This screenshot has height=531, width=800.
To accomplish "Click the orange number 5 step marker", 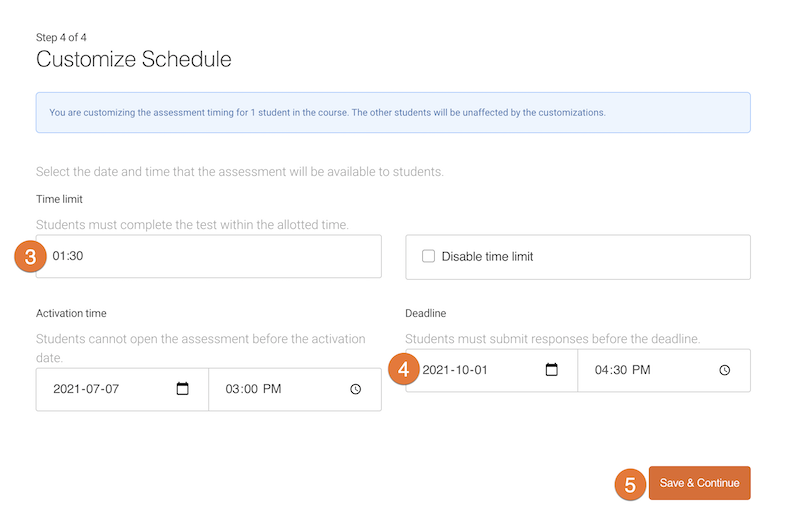I will tap(630, 484).
